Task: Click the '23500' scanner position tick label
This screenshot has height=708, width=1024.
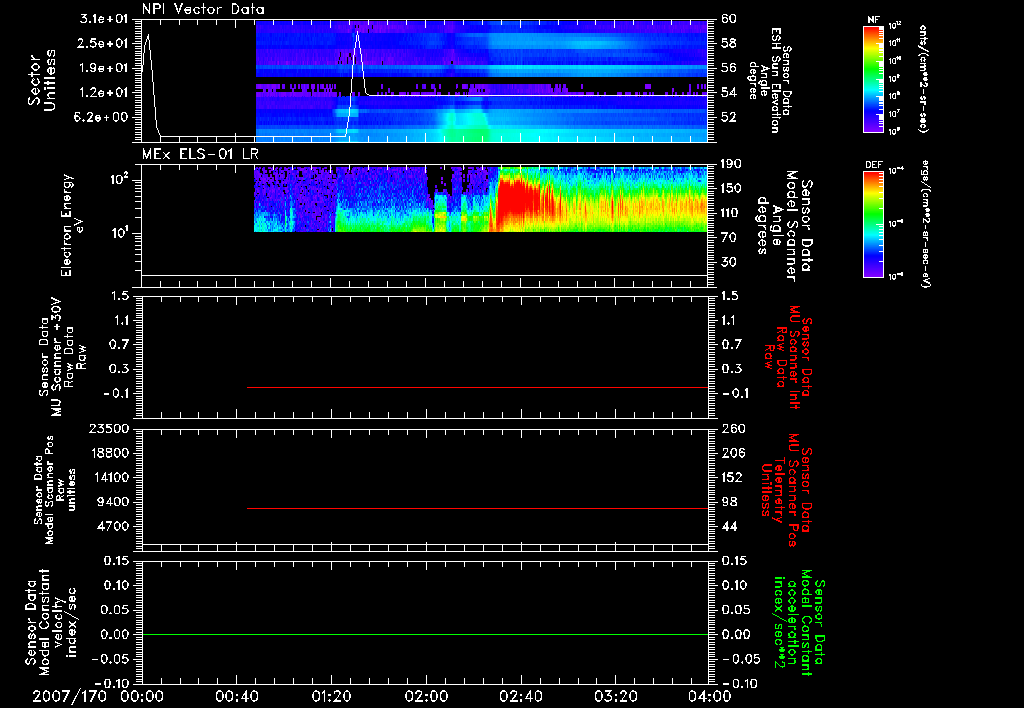Action: point(109,428)
